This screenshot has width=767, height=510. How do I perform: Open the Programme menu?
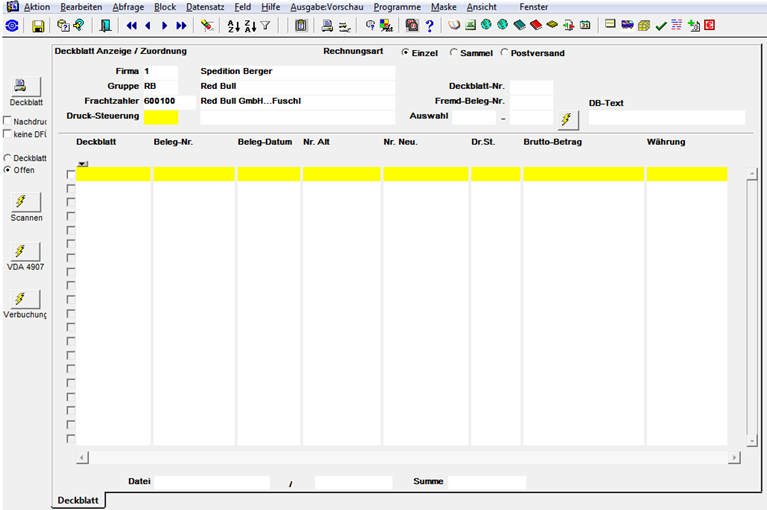coord(397,7)
